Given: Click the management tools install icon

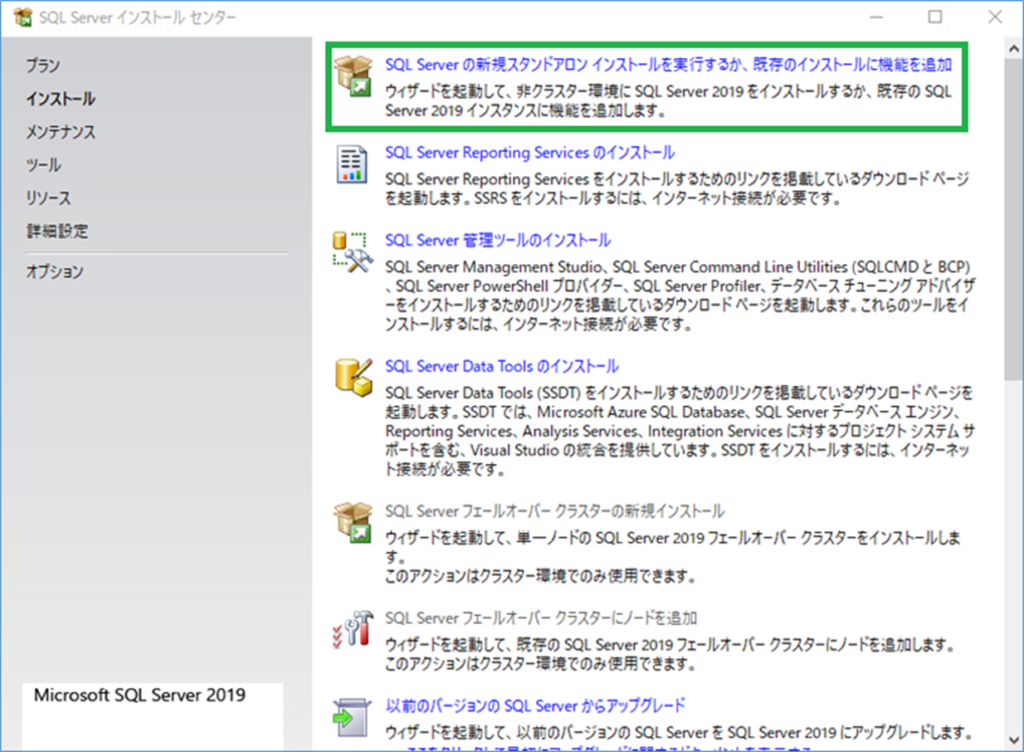Looking at the screenshot, I should pyautogui.click(x=353, y=253).
